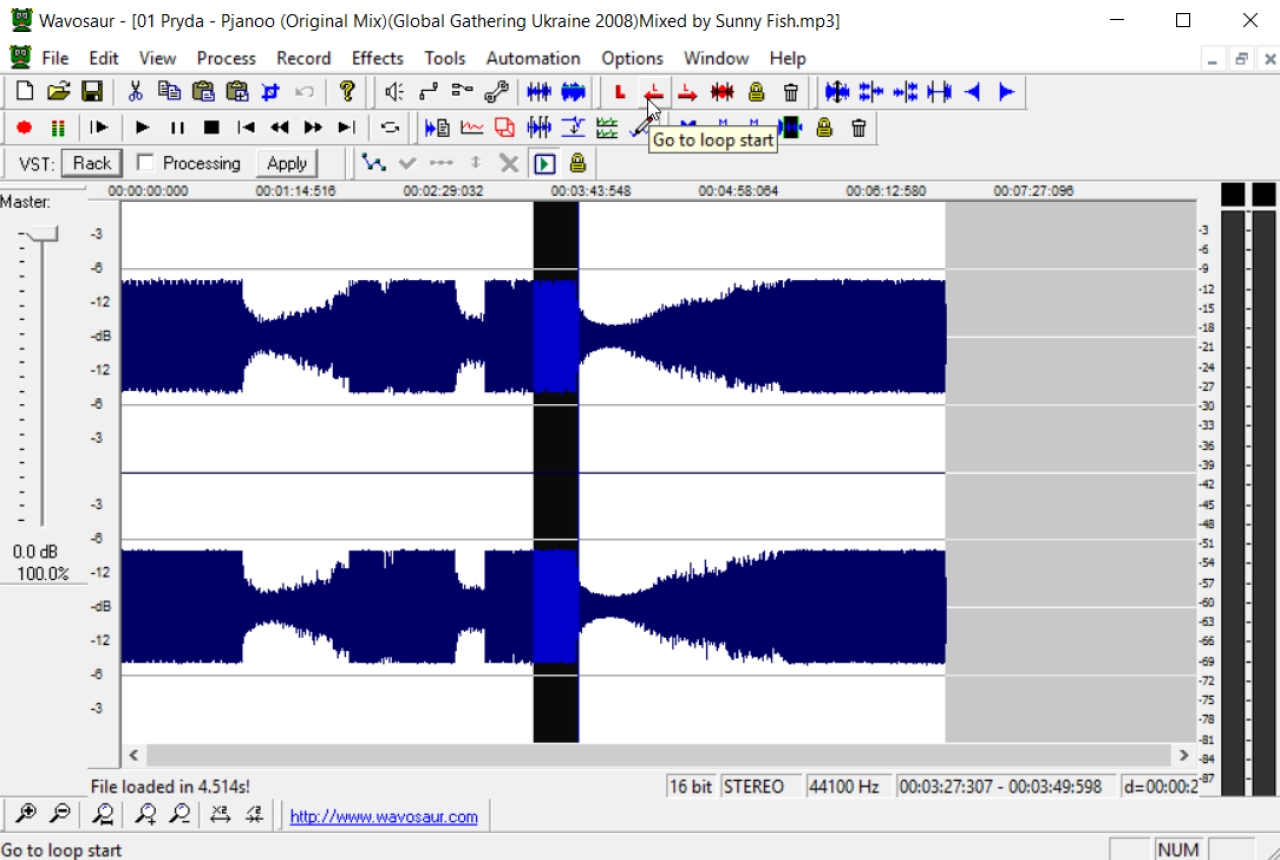The width and height of the screenshot is (1280, 860).
Task: Click the trash icon in the marker toolbar
Action: 858,127
